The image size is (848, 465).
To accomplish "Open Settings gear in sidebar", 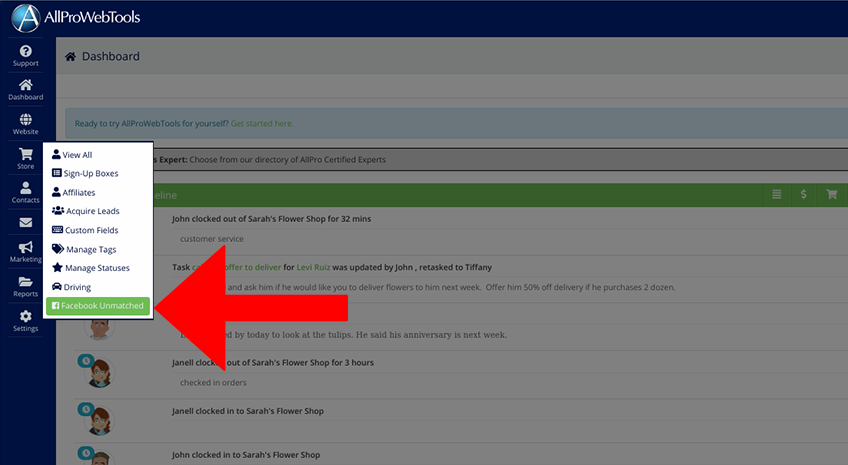I will click(x=25, y=321).
